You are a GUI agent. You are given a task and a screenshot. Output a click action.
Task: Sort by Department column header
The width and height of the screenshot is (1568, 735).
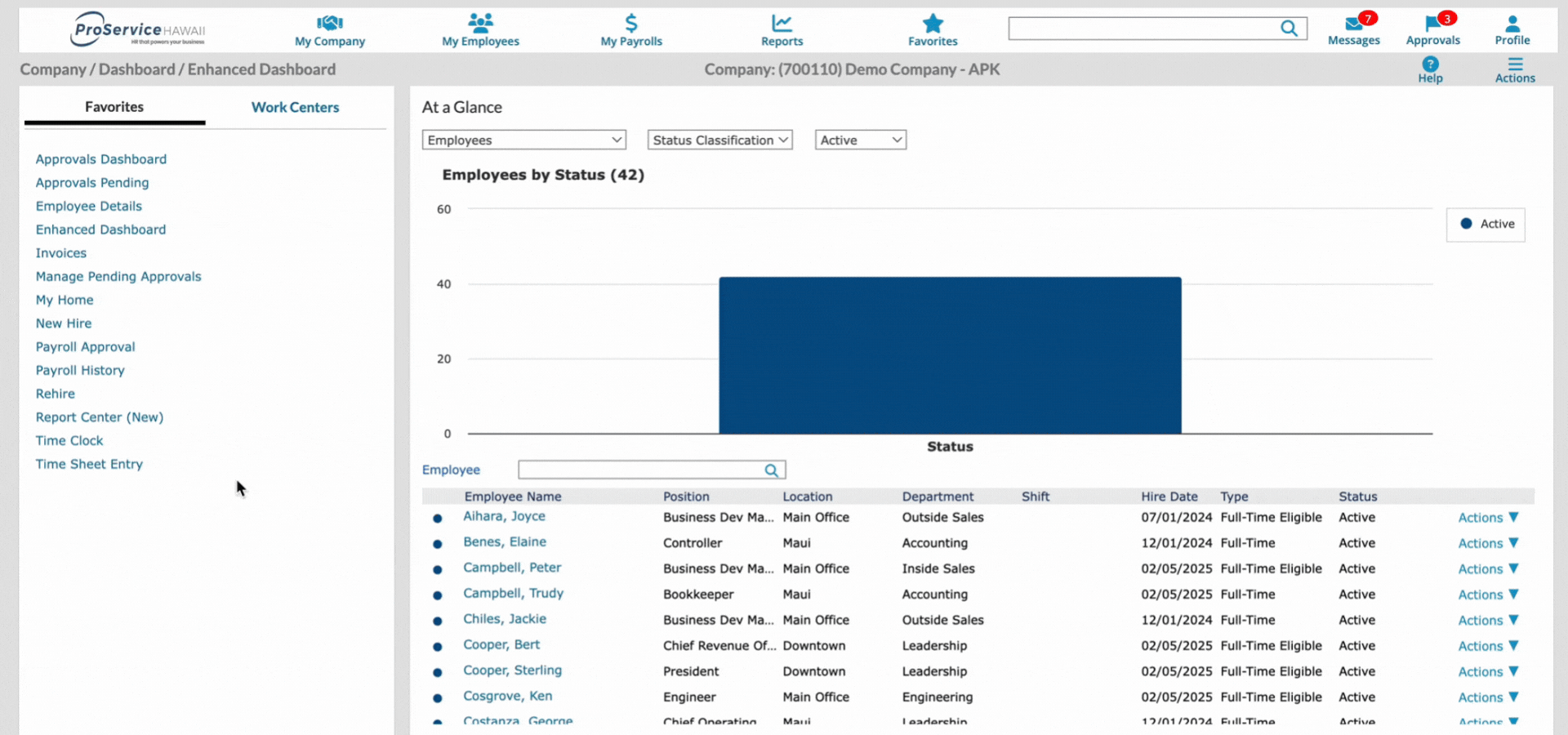click(x=938, y=497)
